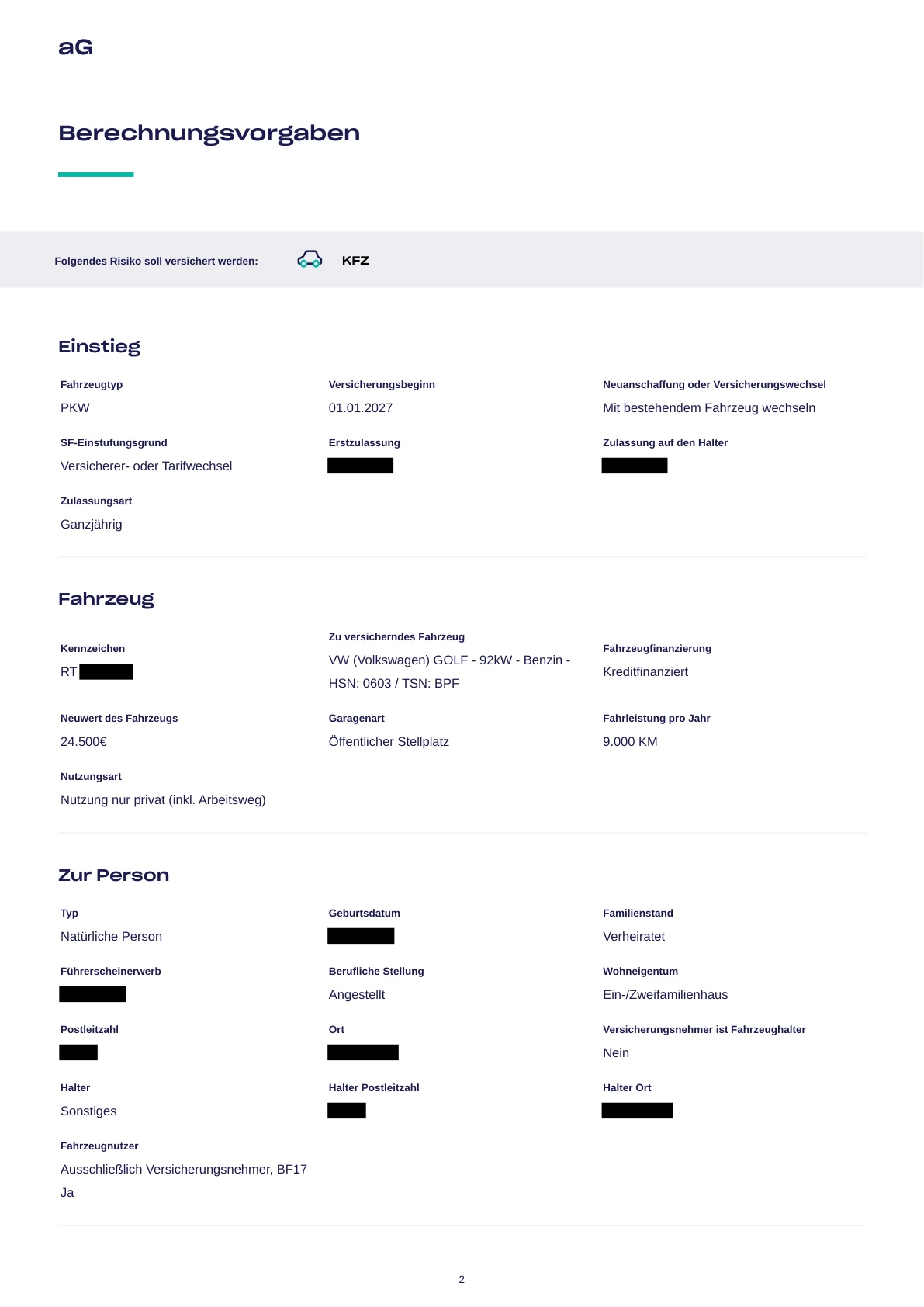The image size is (924, 1307).
Task: Click the Versicherungsbeginn label
Action: pyautogui.click(x=382, y=385)
